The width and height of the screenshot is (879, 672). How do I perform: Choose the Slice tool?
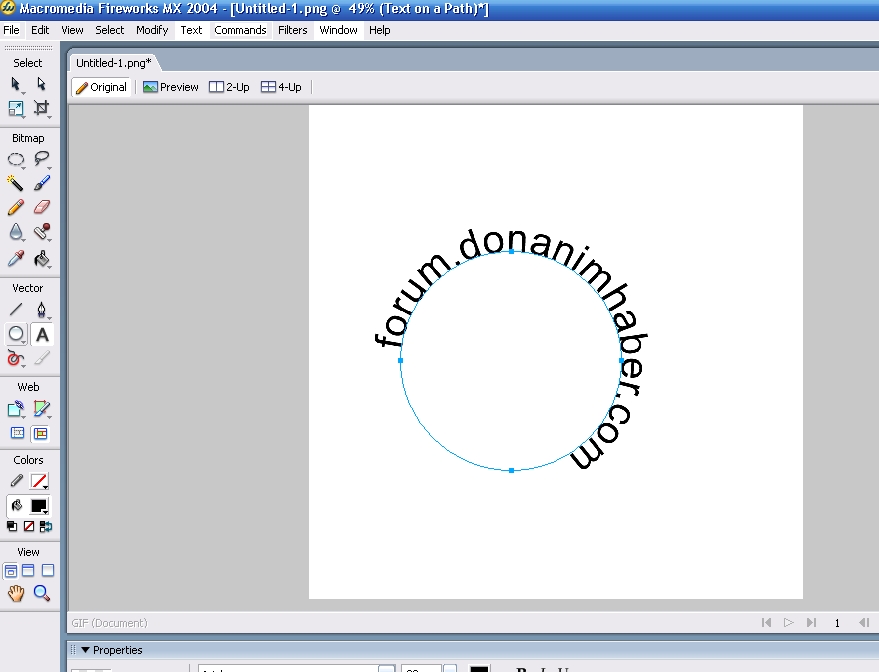(x=41, y=409)
